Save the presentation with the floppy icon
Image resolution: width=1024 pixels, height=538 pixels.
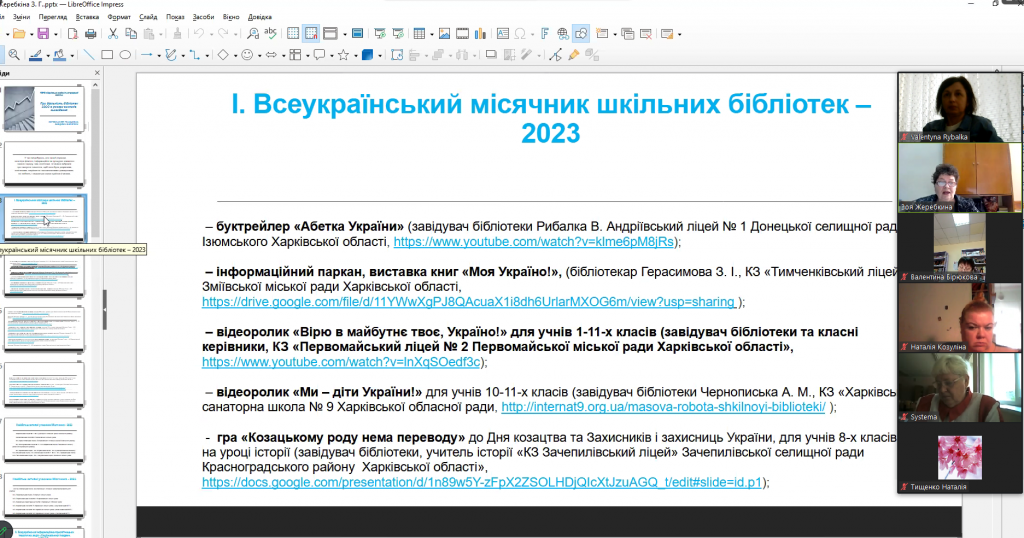[x=43, y=34]
